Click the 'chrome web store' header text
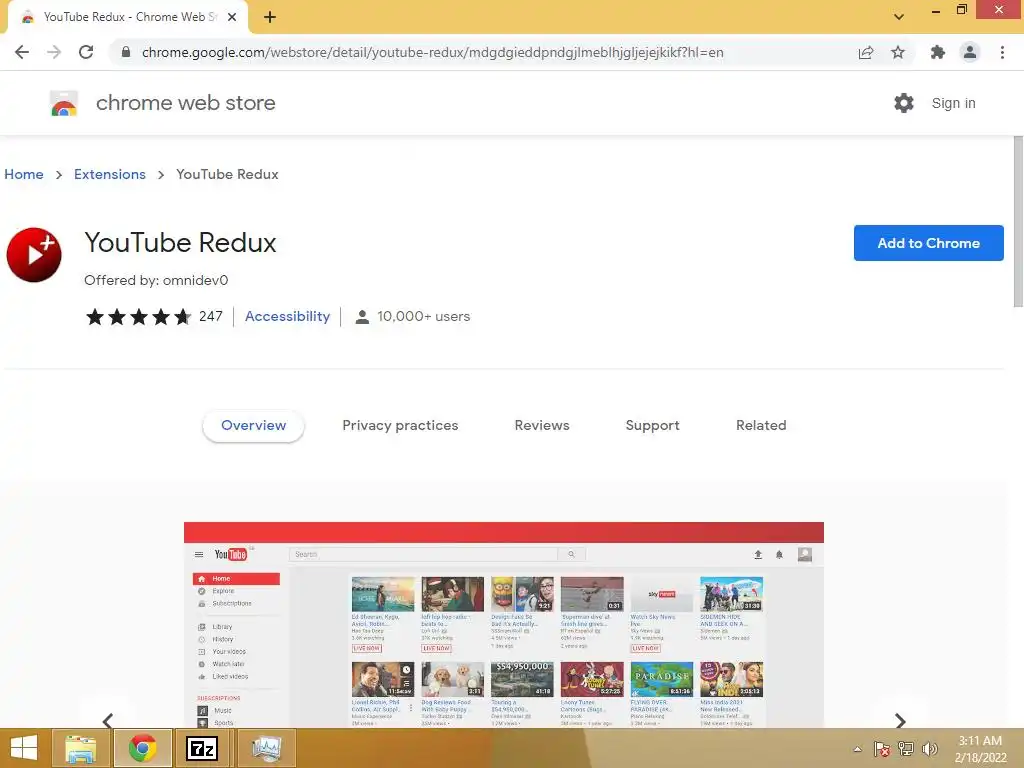 point(185,103)
